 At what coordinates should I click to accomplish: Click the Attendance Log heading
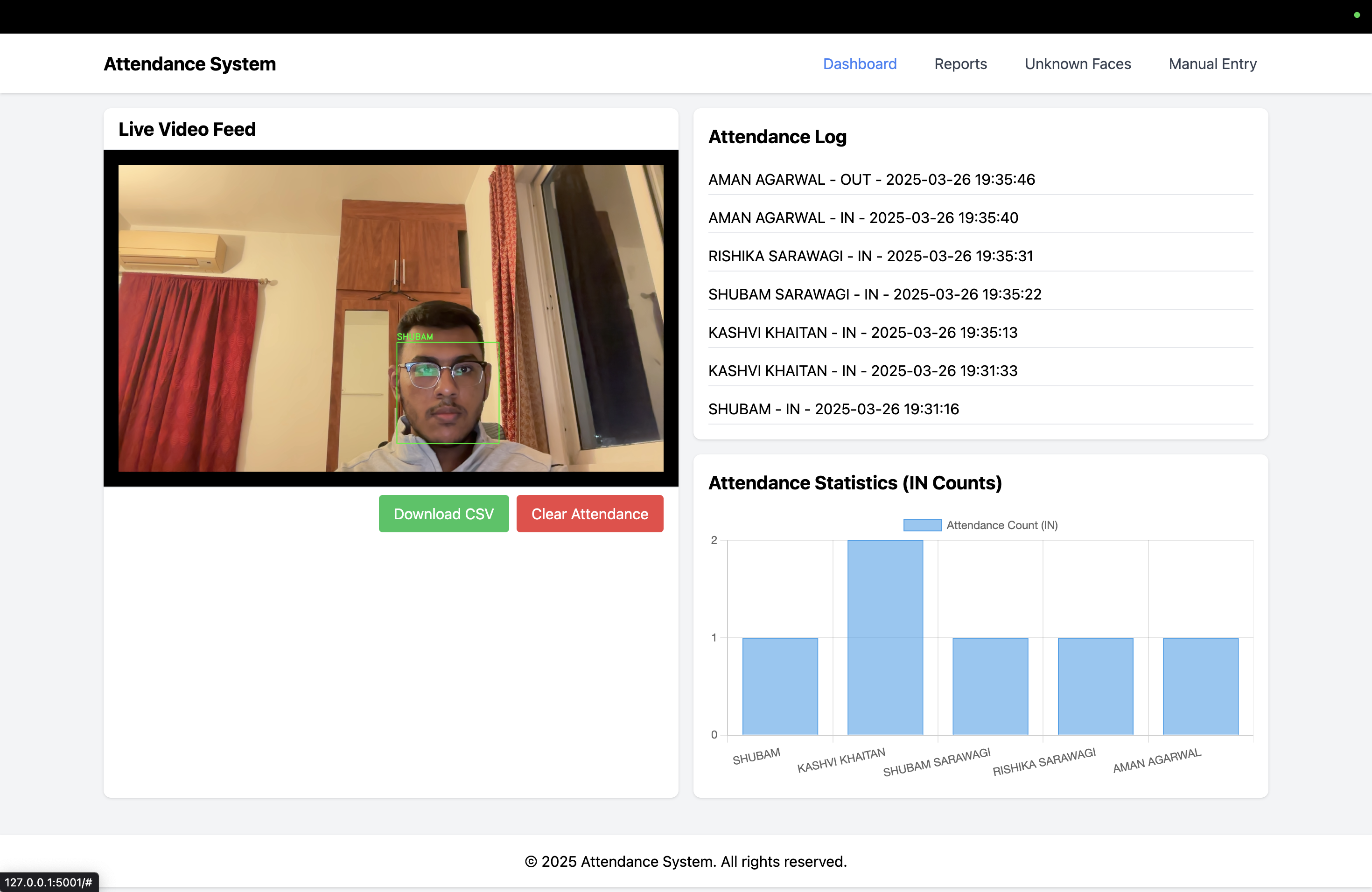pyautogui.click(x=777, y=137)
